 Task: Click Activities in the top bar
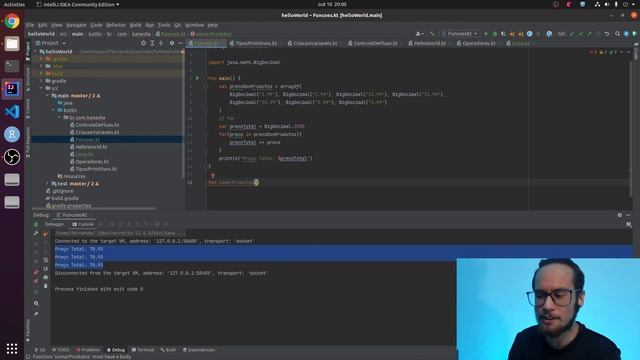14,4
